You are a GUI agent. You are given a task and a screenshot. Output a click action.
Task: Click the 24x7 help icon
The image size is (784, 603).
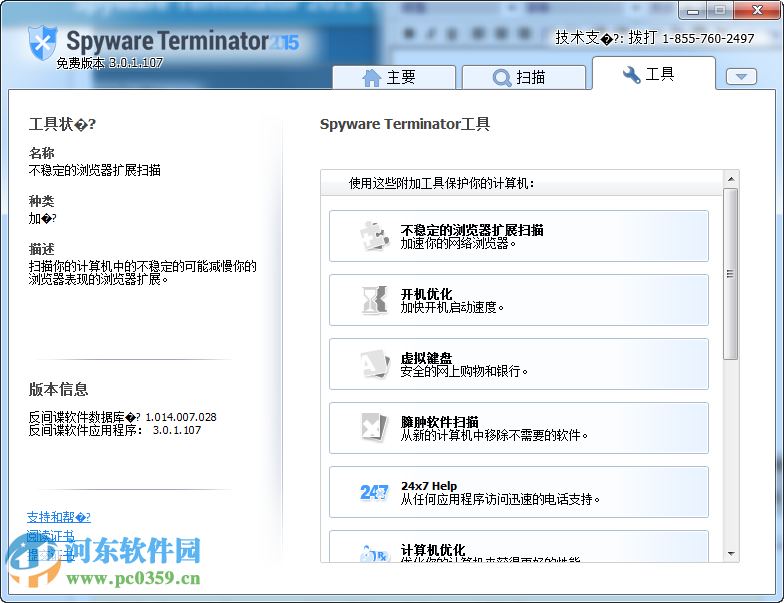coord(374,492)
